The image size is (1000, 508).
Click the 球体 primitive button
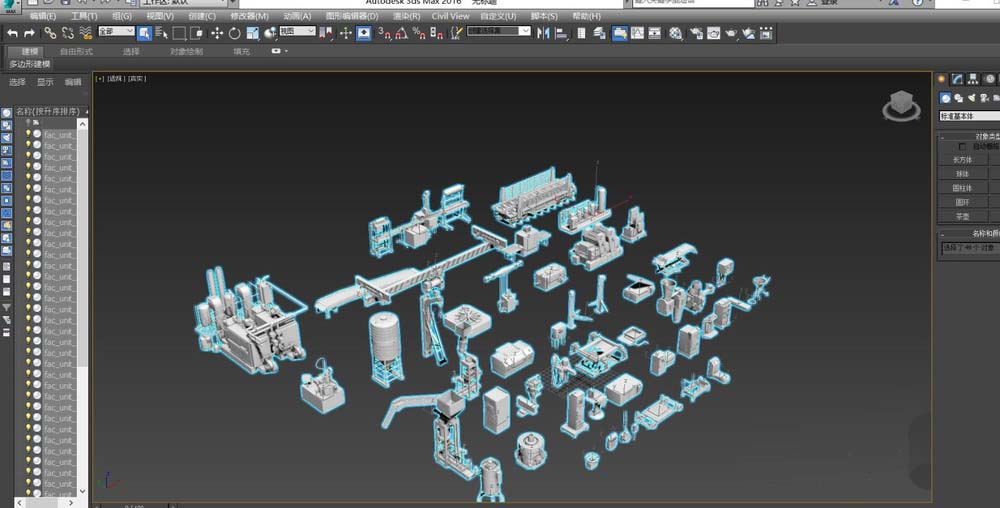[962, 174]
